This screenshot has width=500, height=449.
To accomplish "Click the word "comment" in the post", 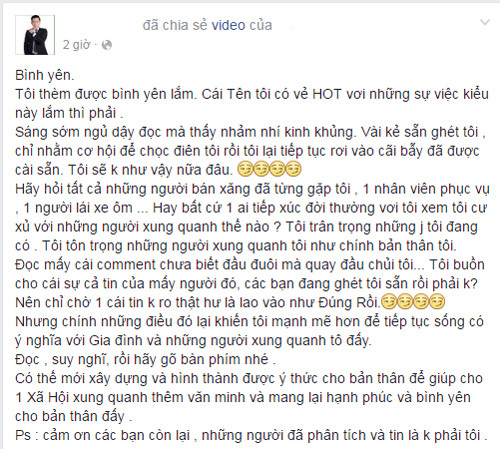I will pyautogui.click(x=126, y=265).
